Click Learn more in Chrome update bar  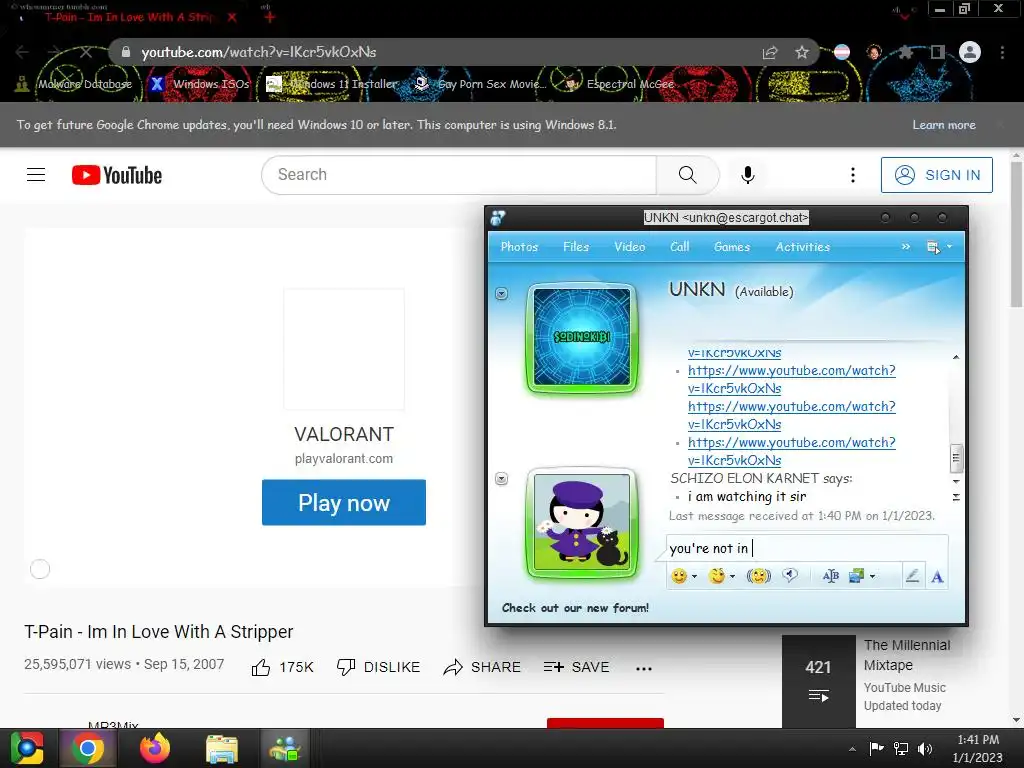click(944, 125)
